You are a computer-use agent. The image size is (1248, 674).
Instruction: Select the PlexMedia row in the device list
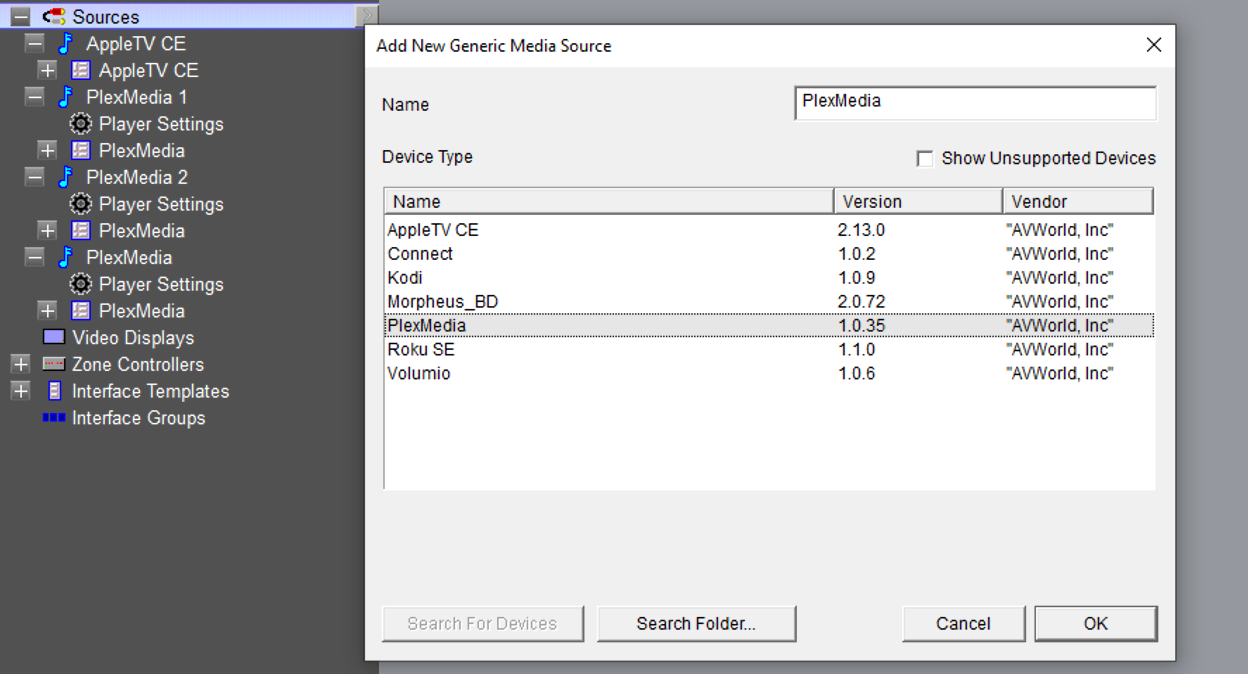(x=769, y=326)
